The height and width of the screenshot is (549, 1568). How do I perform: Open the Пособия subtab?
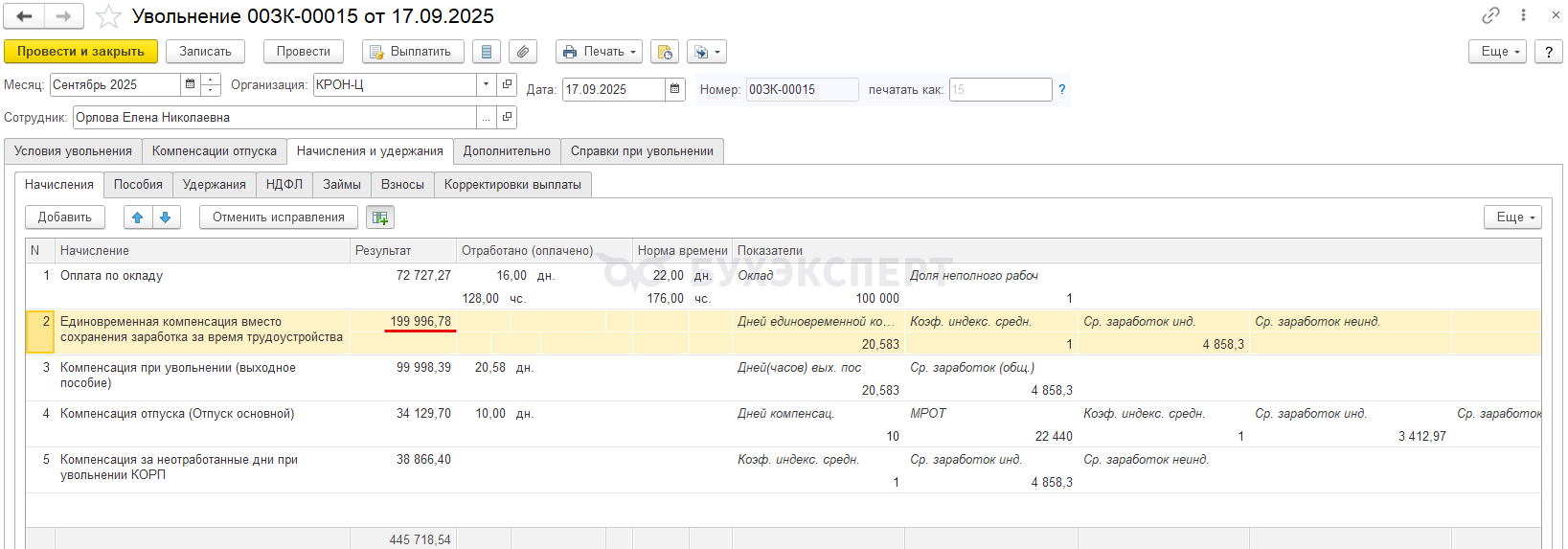[138, 185]
